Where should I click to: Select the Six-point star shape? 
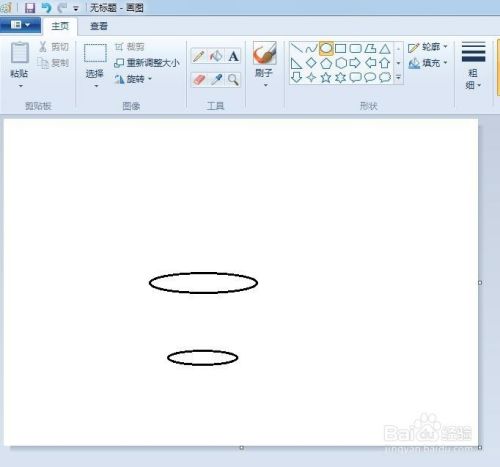(x=340, y=77)
